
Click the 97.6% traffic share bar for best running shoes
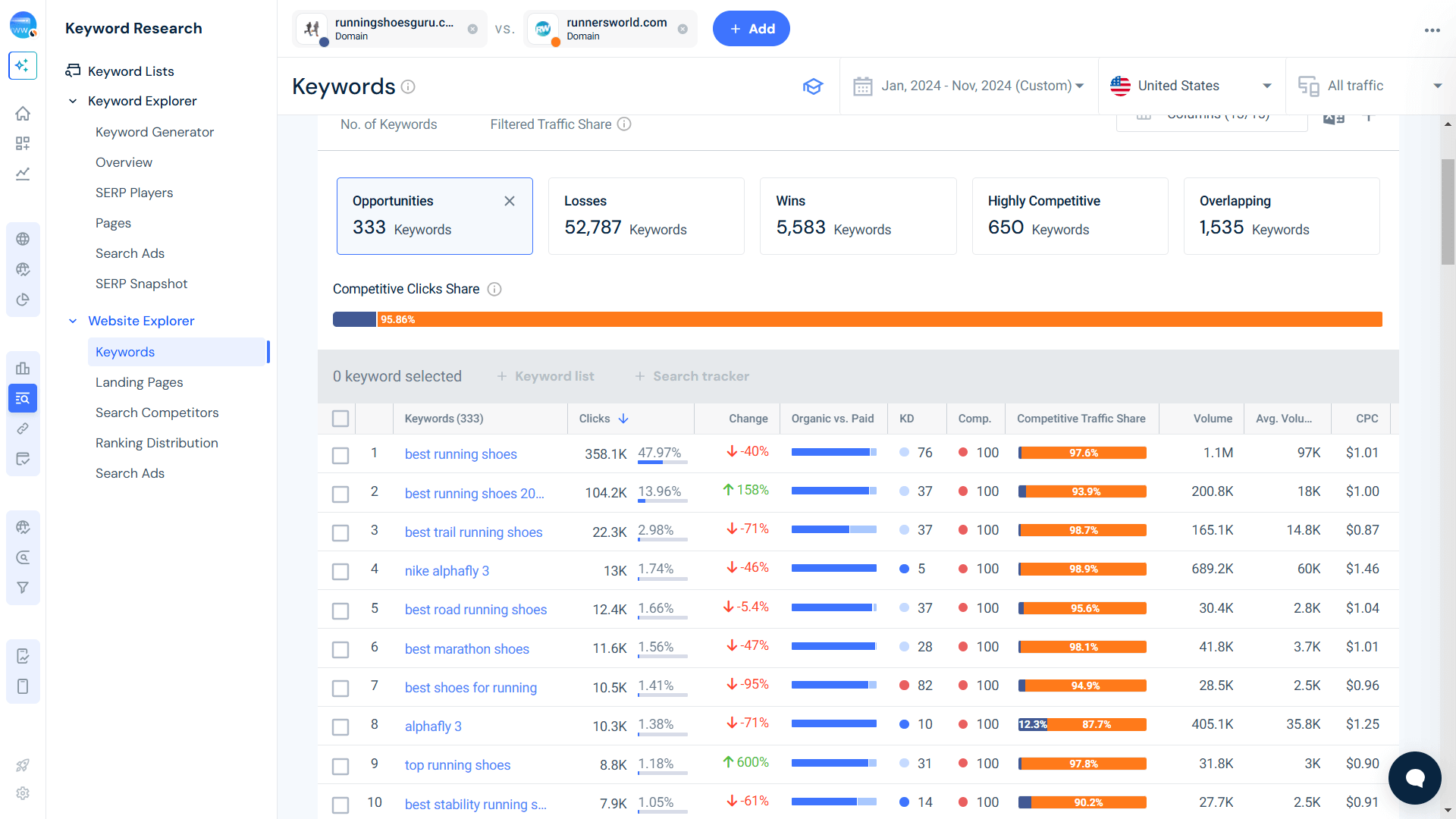[x=1084, y=453]
